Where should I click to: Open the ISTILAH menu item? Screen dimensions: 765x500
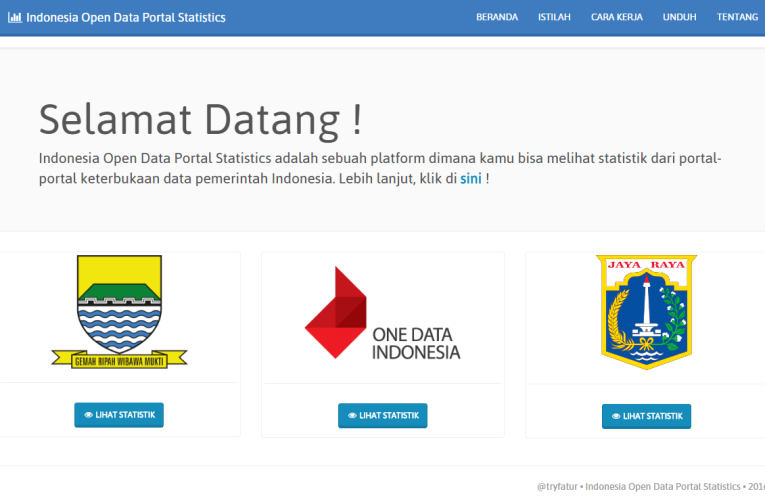coord(554,17)
